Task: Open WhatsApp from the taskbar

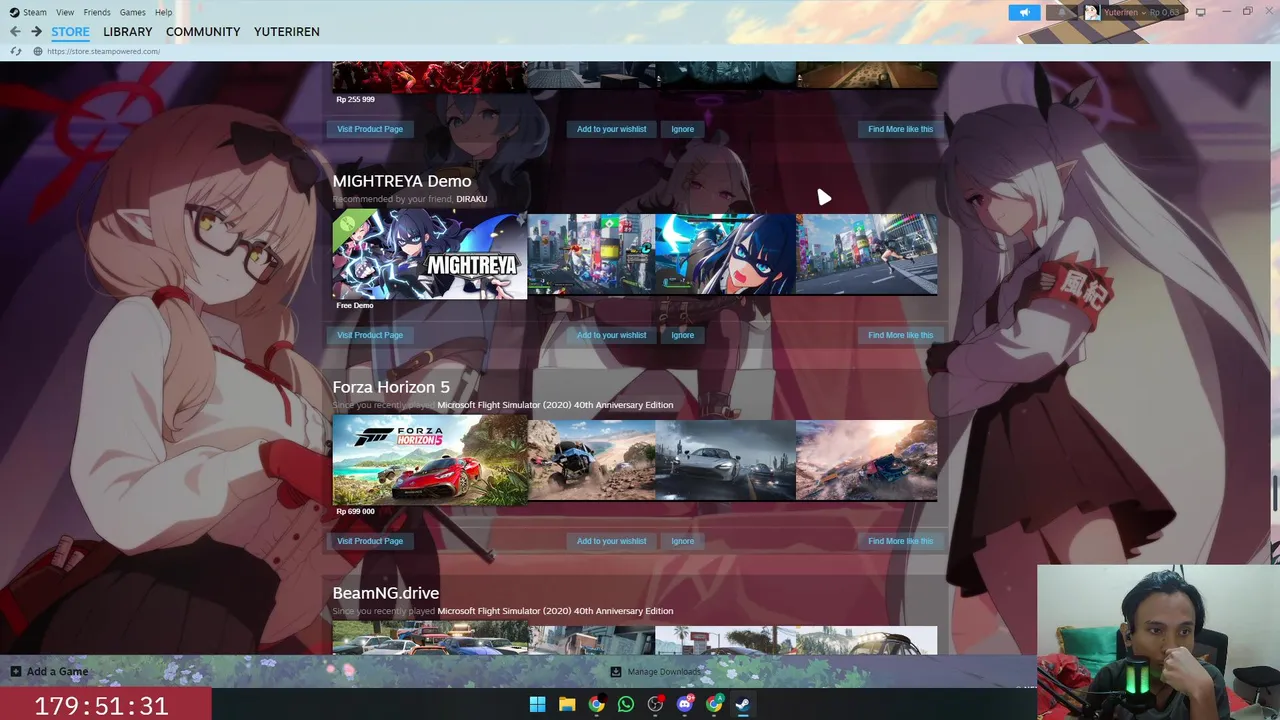Action: click(x=626, y=704)
